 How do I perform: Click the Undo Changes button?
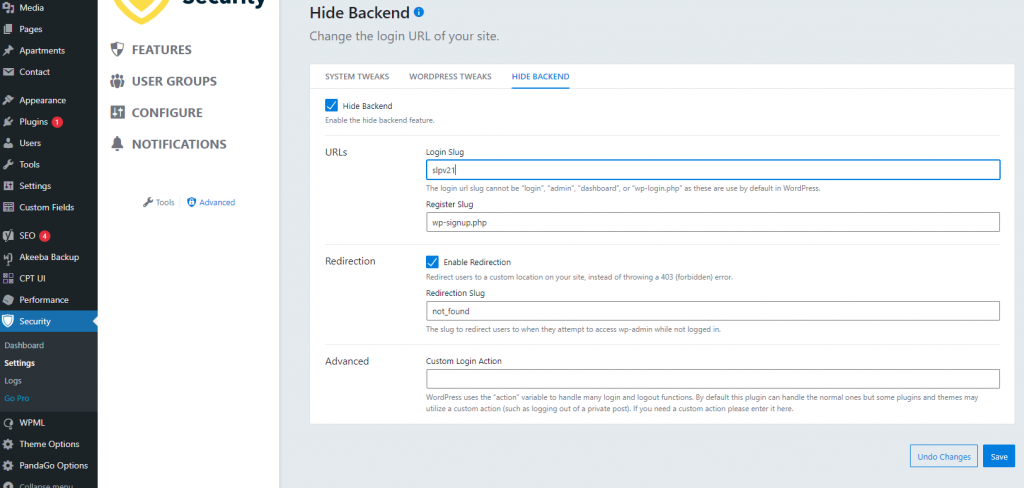pos(943,456)
